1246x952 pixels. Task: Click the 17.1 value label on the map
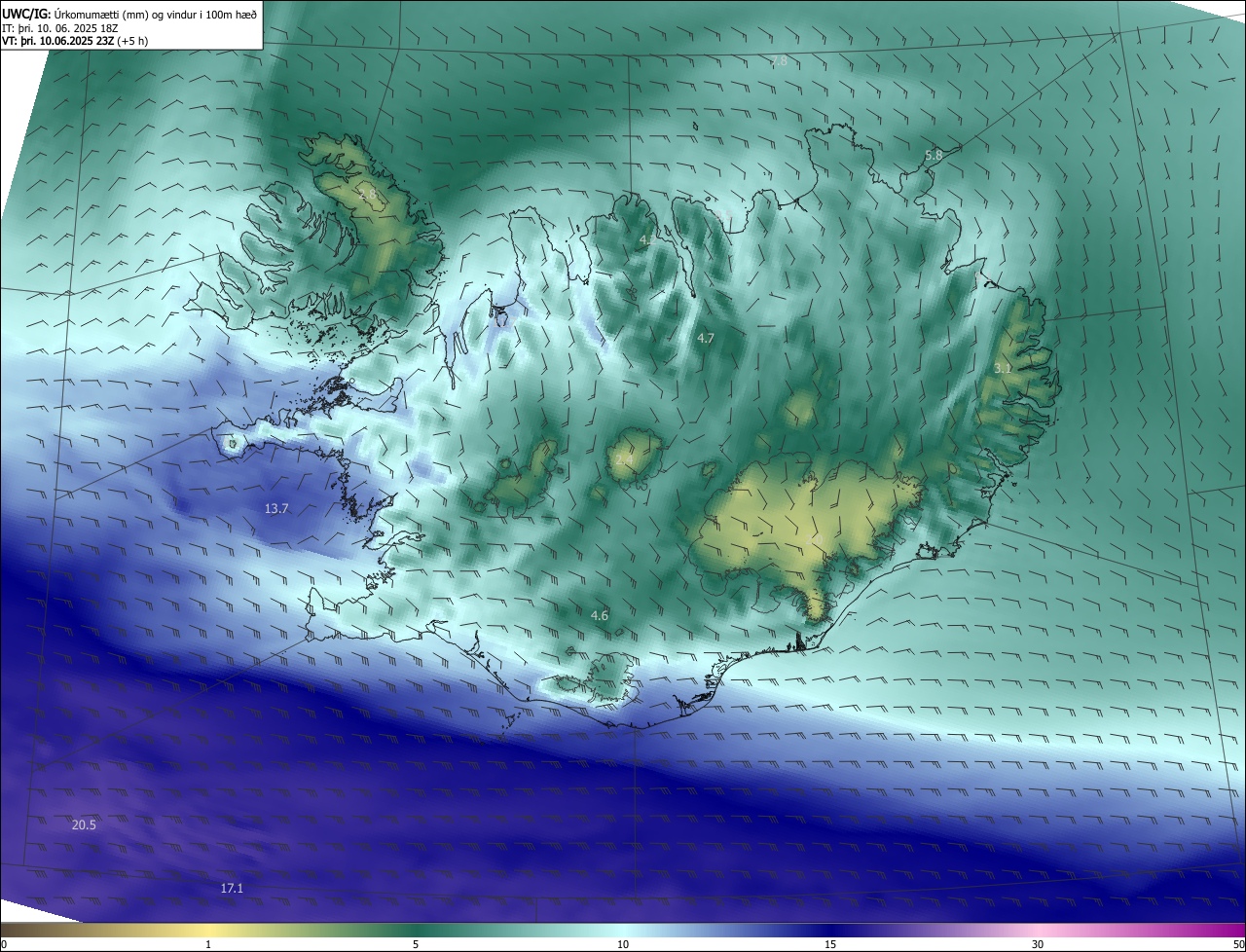pyautogui.click(x=232, y=888)
